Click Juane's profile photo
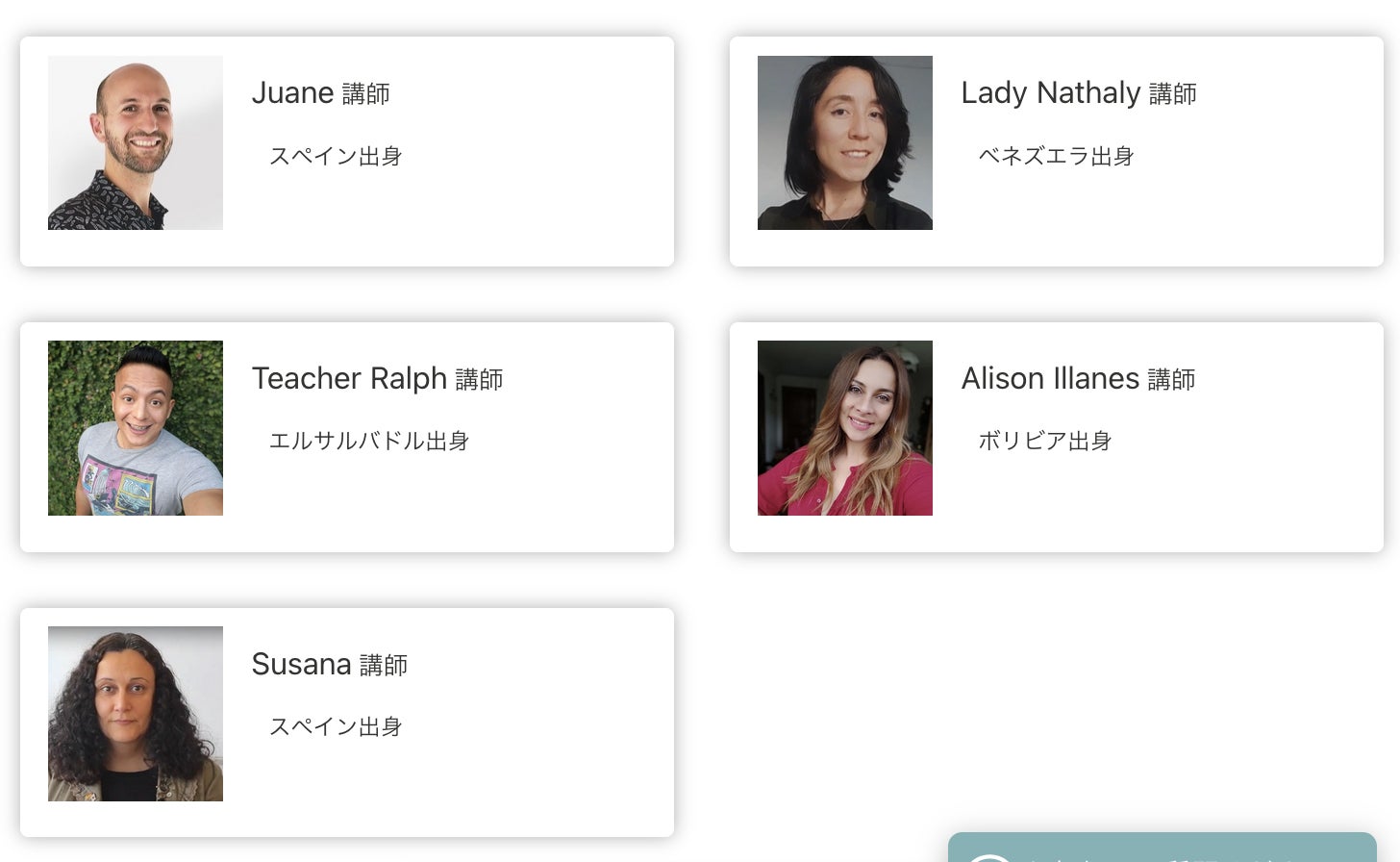 [136, 142]
